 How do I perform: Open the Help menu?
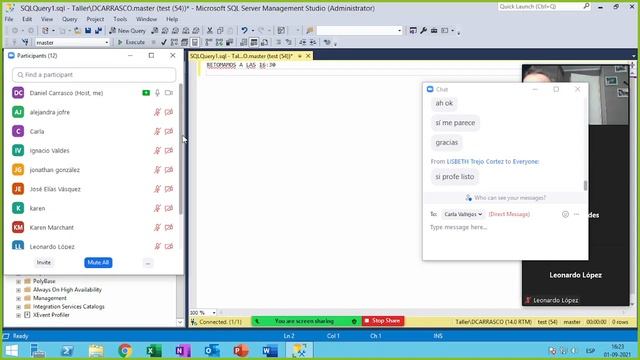point(172,19)
